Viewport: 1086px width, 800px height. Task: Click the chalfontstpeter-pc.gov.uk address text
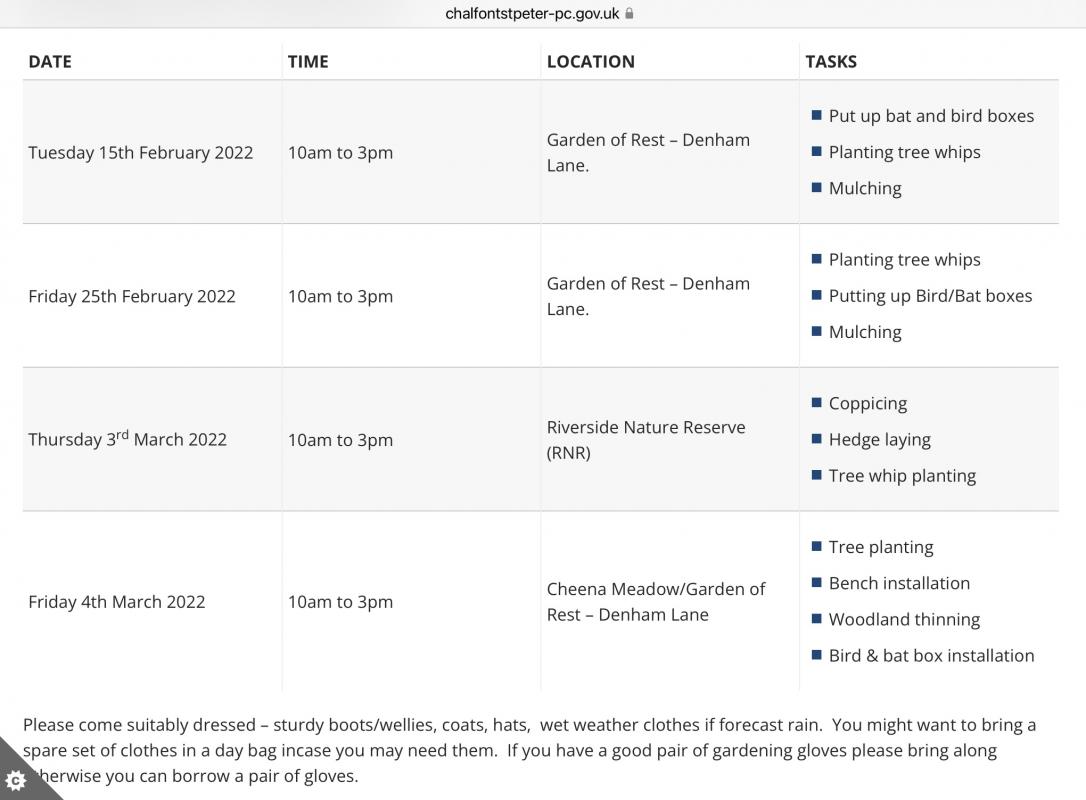[532, 14]
